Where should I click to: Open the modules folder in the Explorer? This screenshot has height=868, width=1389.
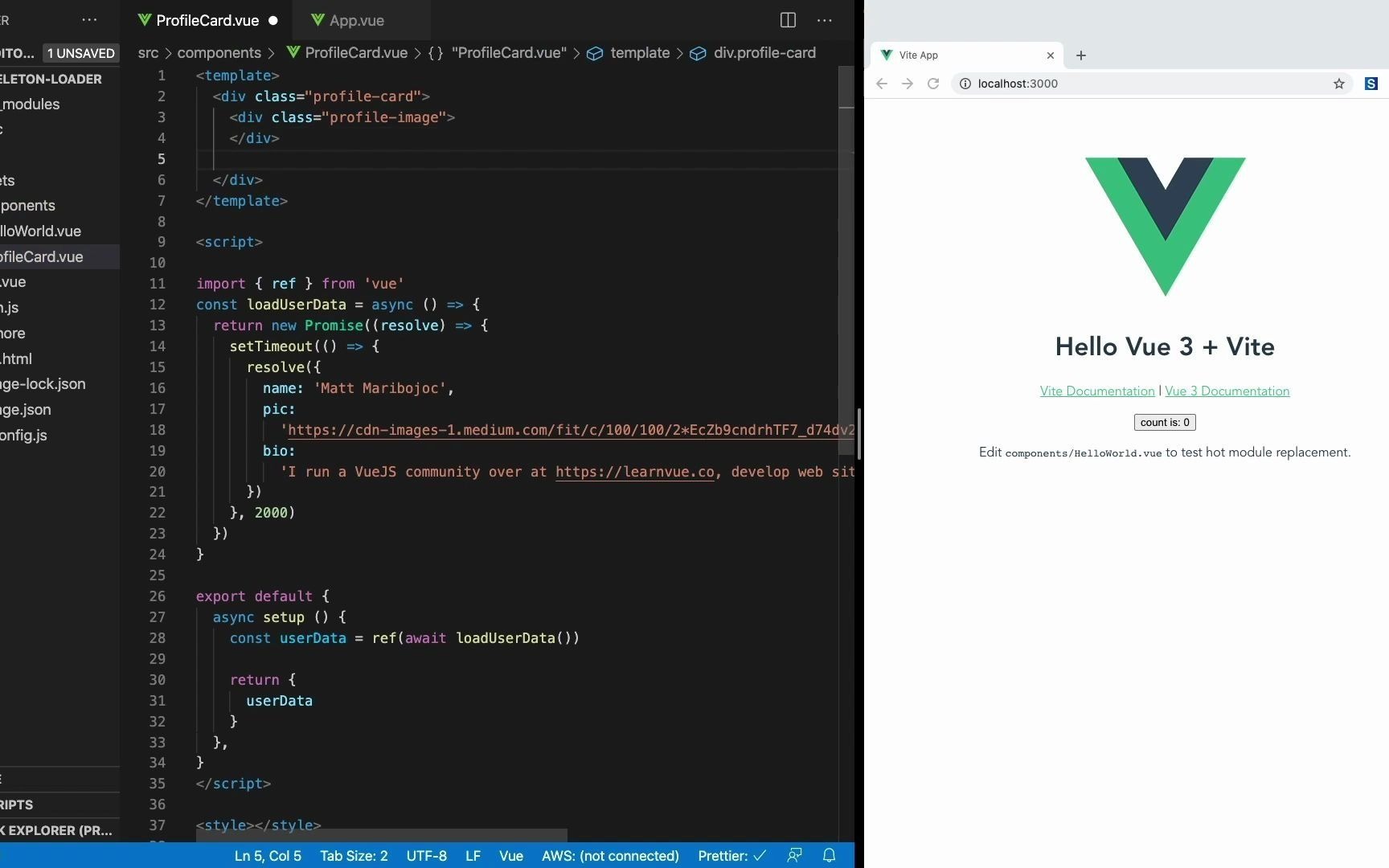59,104
